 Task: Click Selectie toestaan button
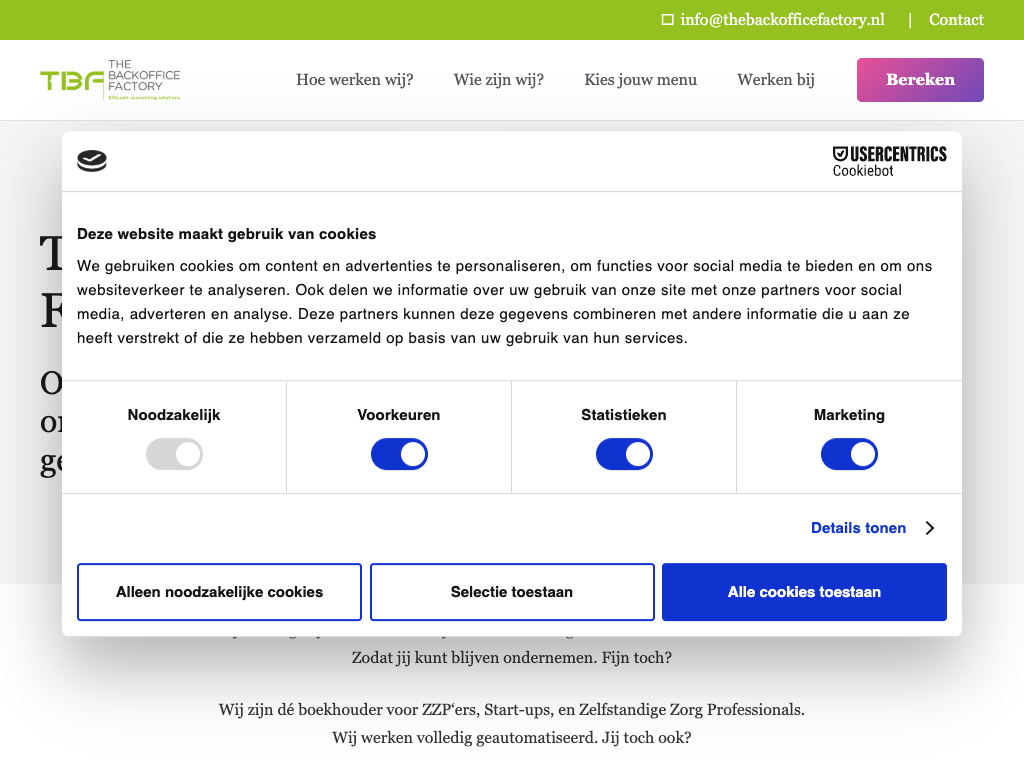(x=512, y=592)
